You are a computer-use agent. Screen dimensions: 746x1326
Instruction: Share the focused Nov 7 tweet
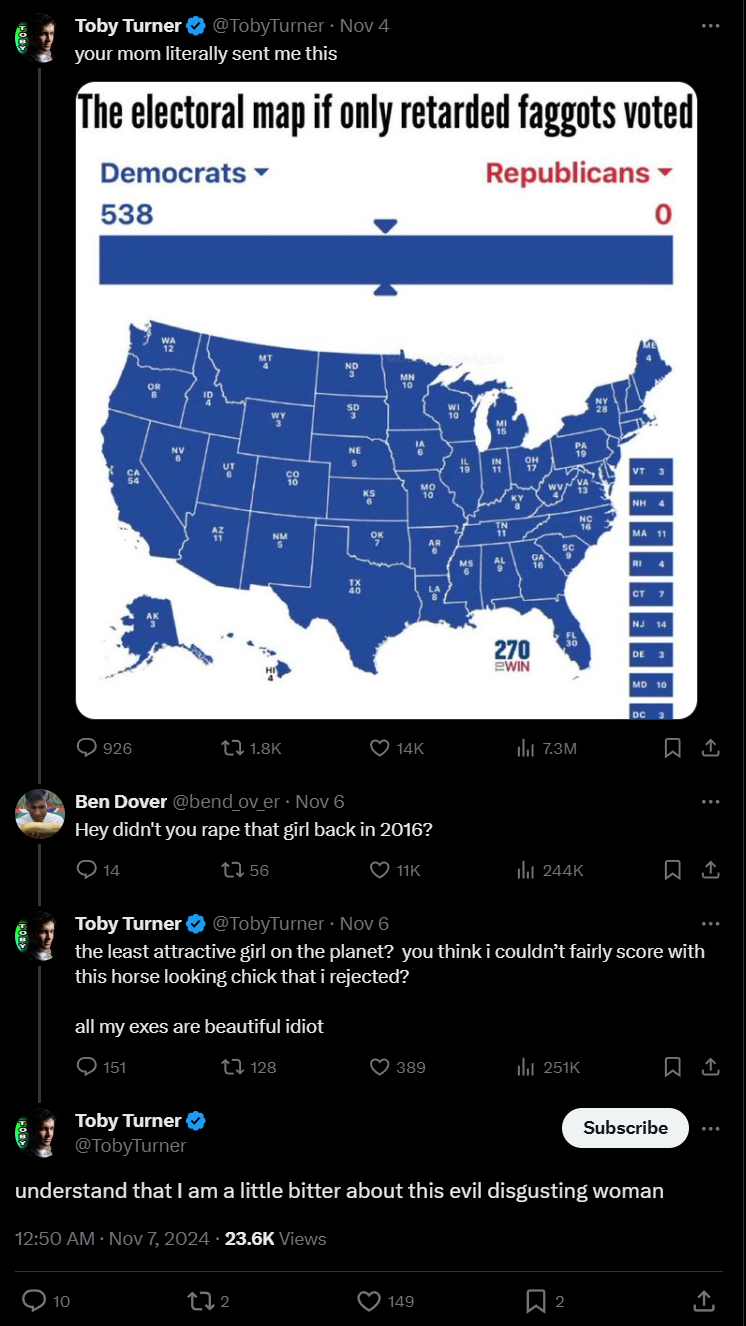pos(703,1301)
